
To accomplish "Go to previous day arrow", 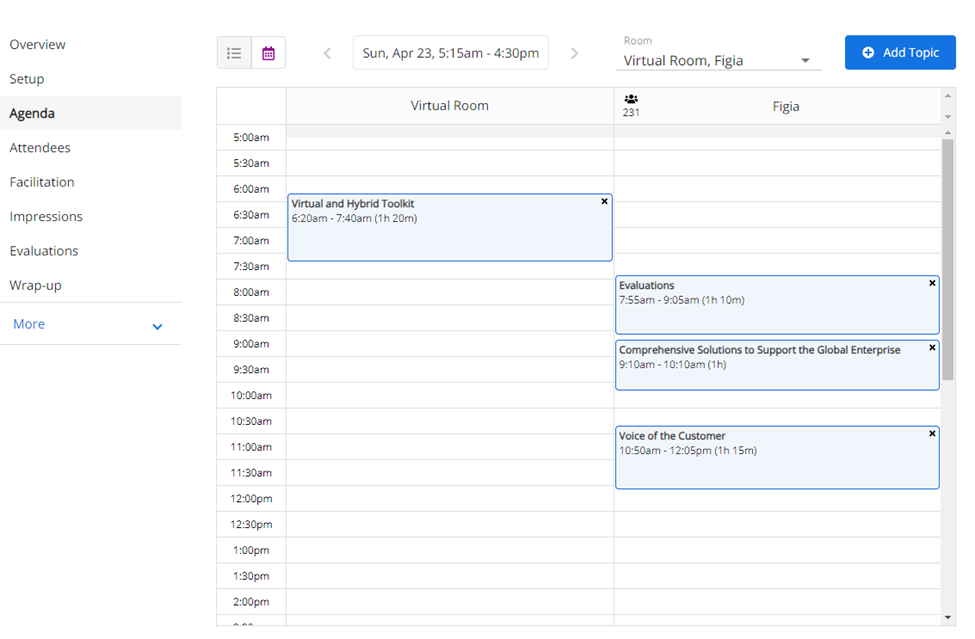I will coord(327,53).
